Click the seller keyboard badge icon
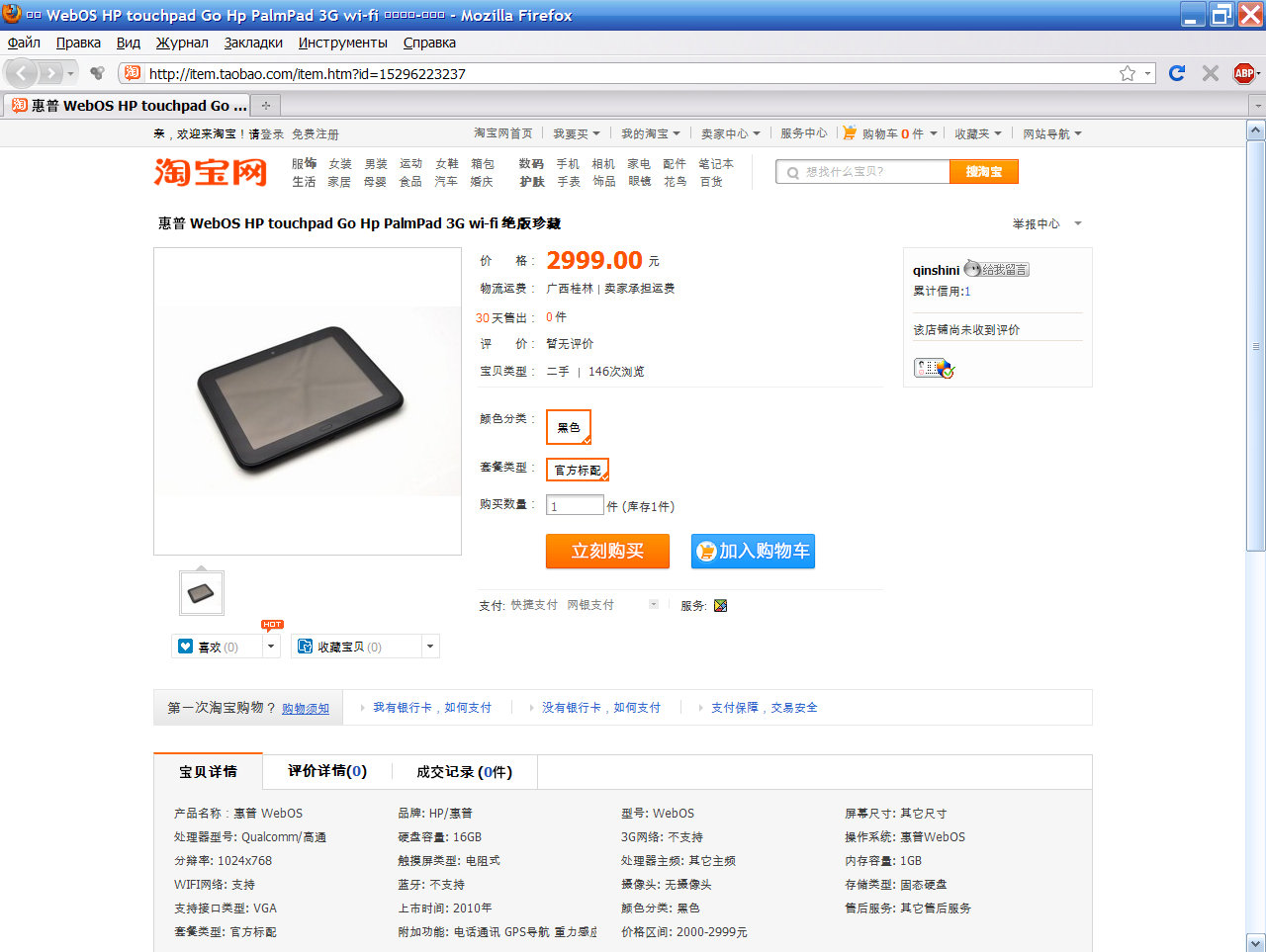This screenshot has height=952, width=1266. point(933,369)
